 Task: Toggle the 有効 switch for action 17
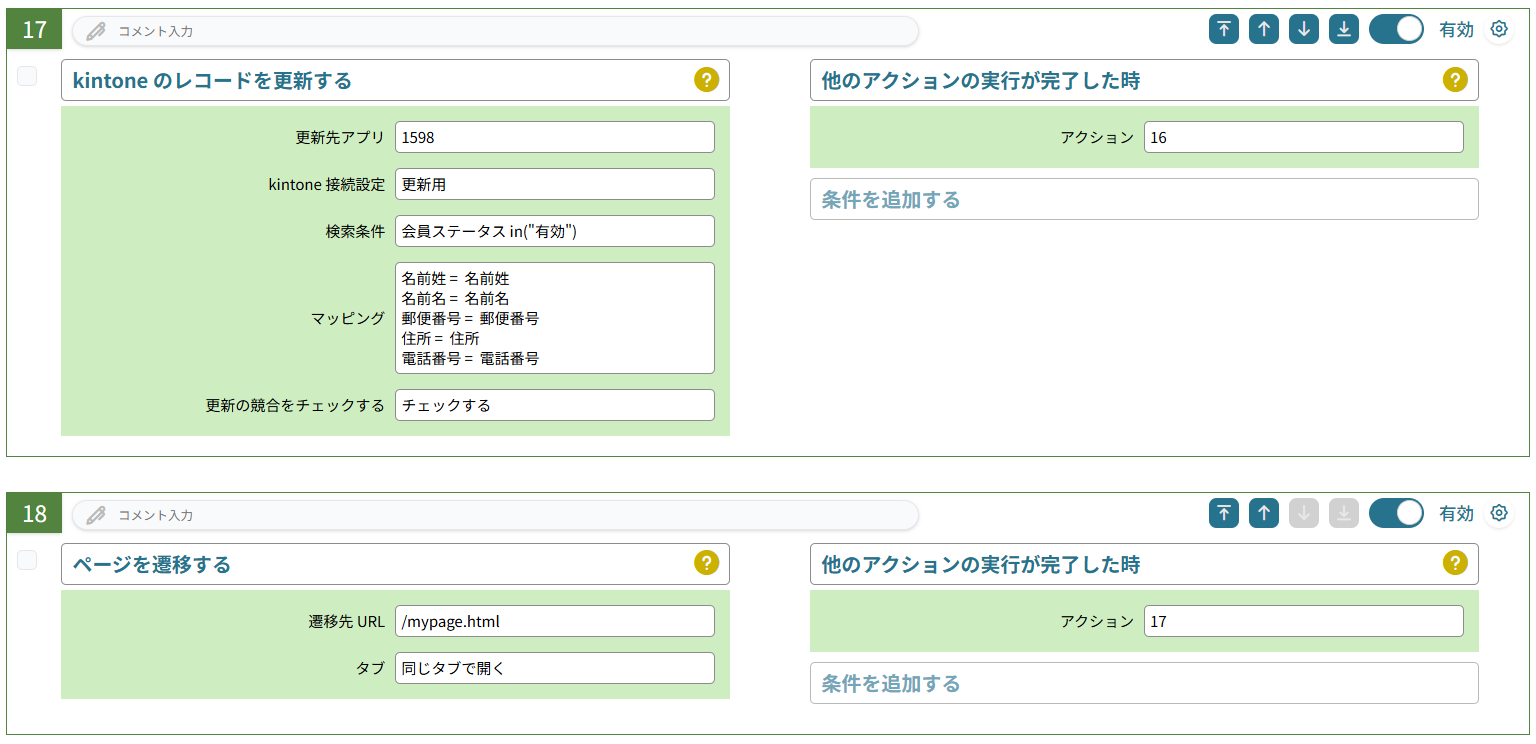(1396, 30)
